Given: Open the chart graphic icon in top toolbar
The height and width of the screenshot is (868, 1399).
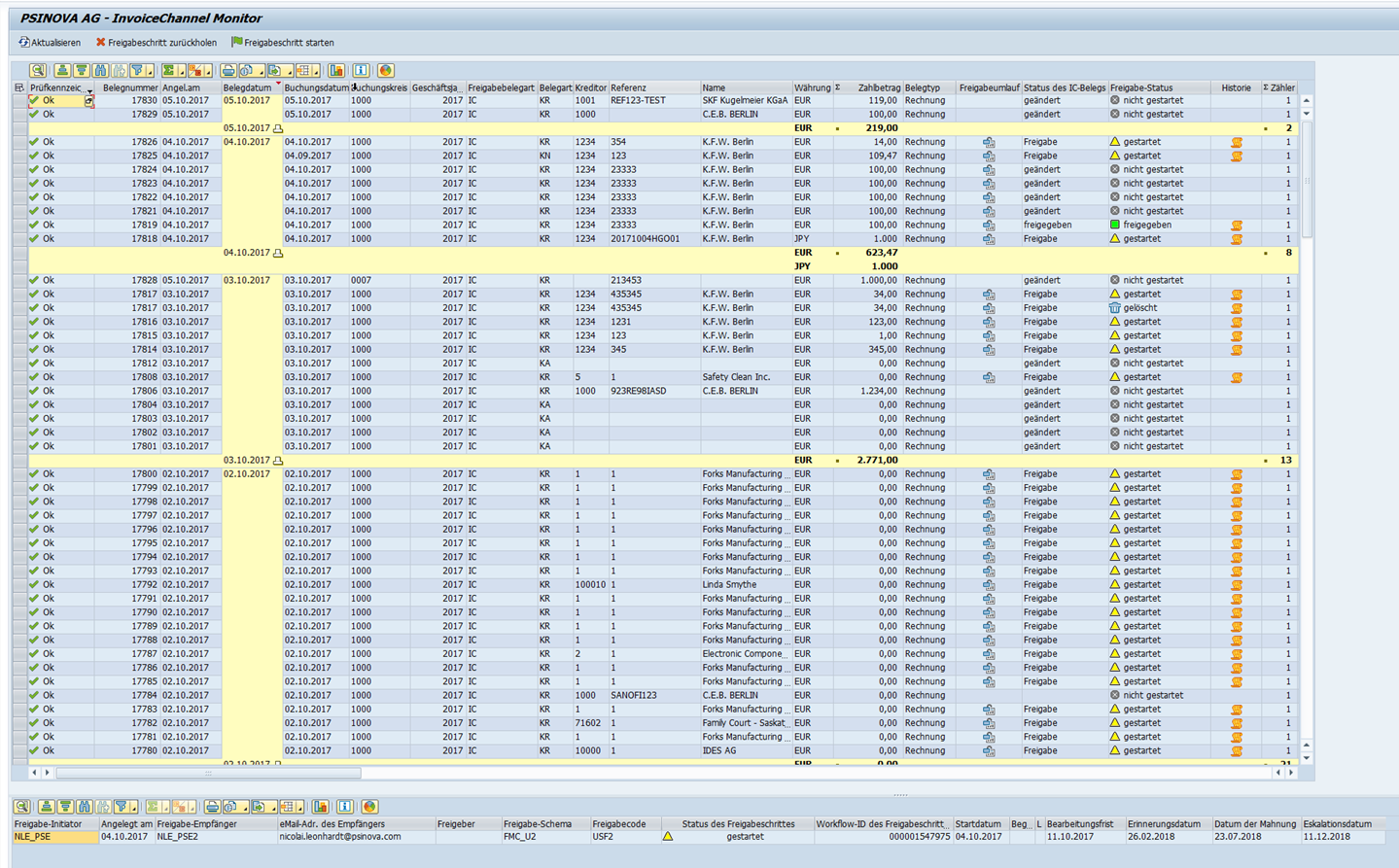Looking at the screenshot, I should 336,71.
